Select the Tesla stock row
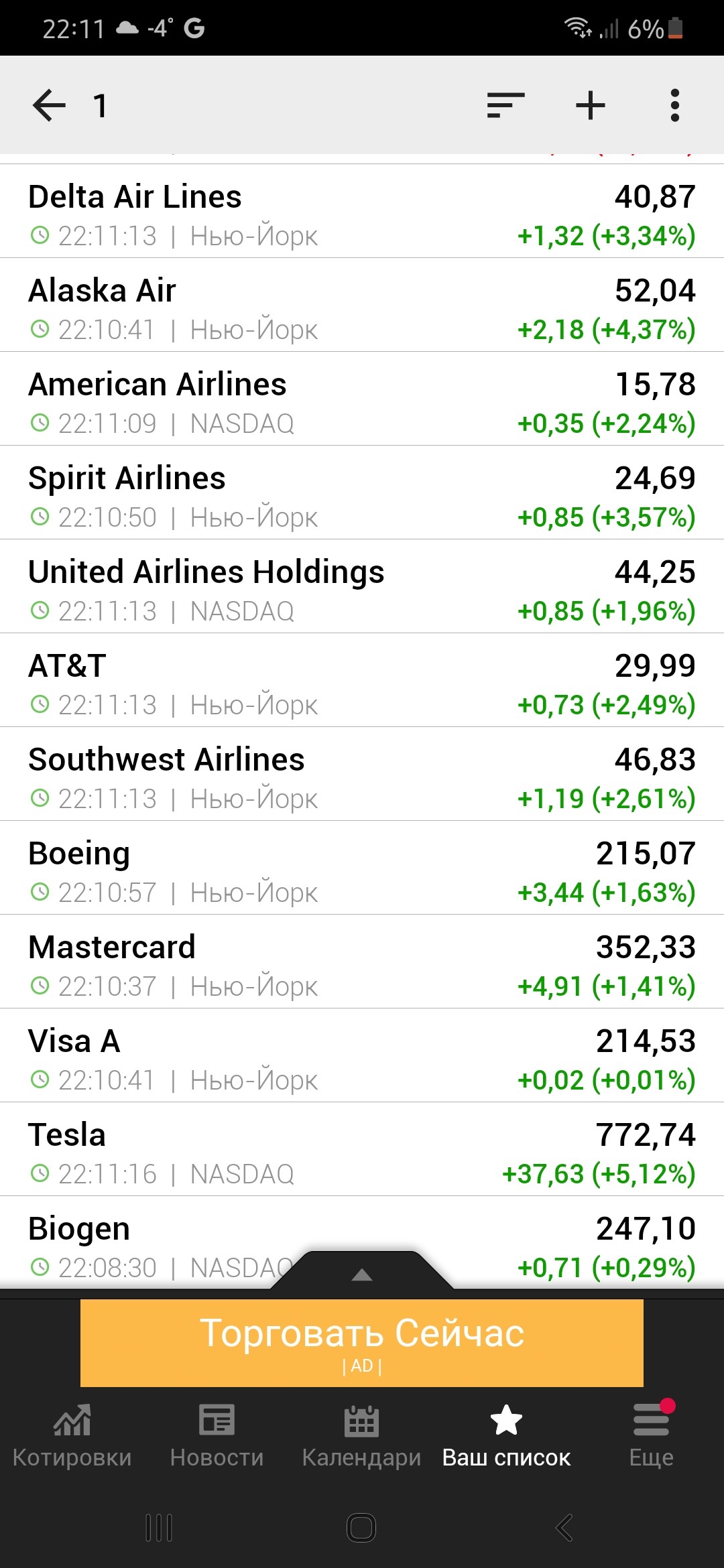This screenshot has width=724, height=1568. pyautogui.click(x=362, y=1150)
